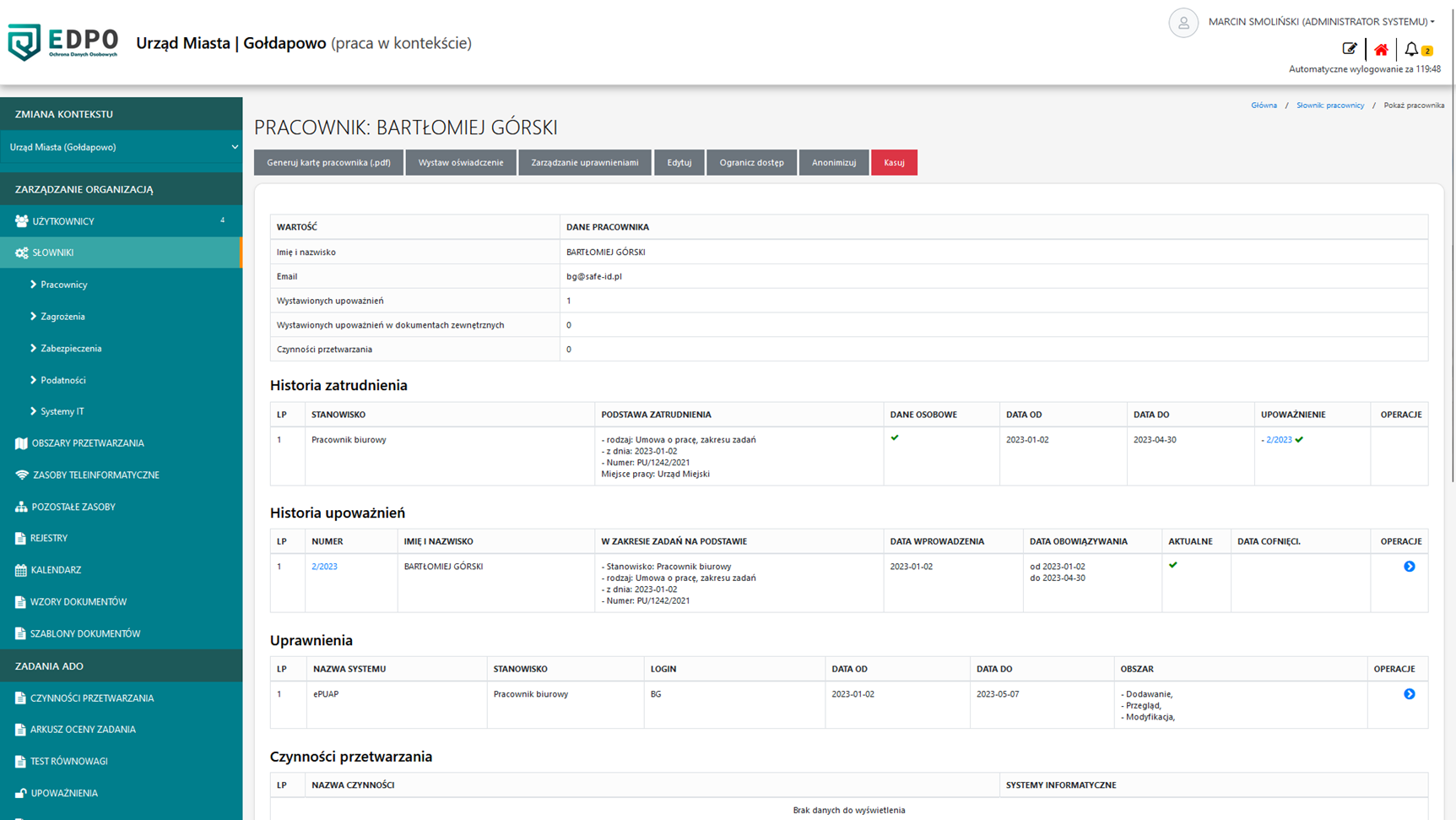Expand Zabezpieczenia chevron in sidebar
Image resolution: width=1456 pixels, height=820 pixels.
[x=33, y=348]
